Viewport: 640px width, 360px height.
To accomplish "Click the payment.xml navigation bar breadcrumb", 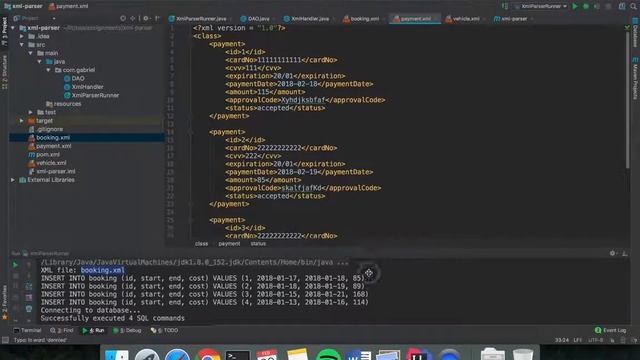I will 68,6.
